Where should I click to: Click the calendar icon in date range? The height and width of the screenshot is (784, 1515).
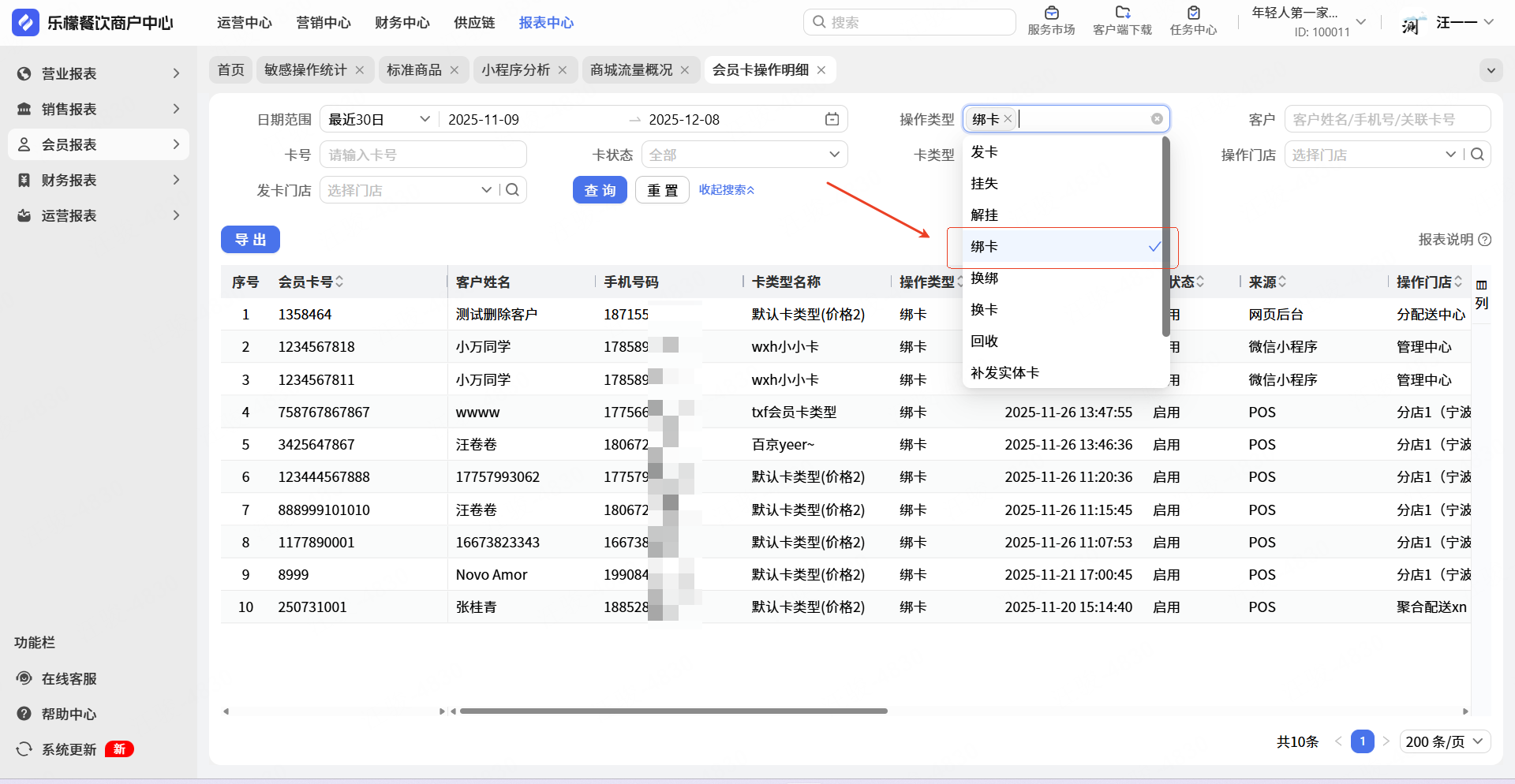tap(832, 119)
